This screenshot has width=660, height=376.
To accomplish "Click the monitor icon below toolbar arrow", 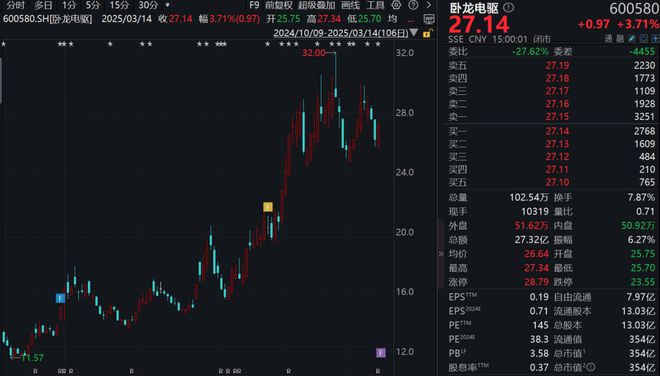I will pyautogui.click(x=429, y=19).
